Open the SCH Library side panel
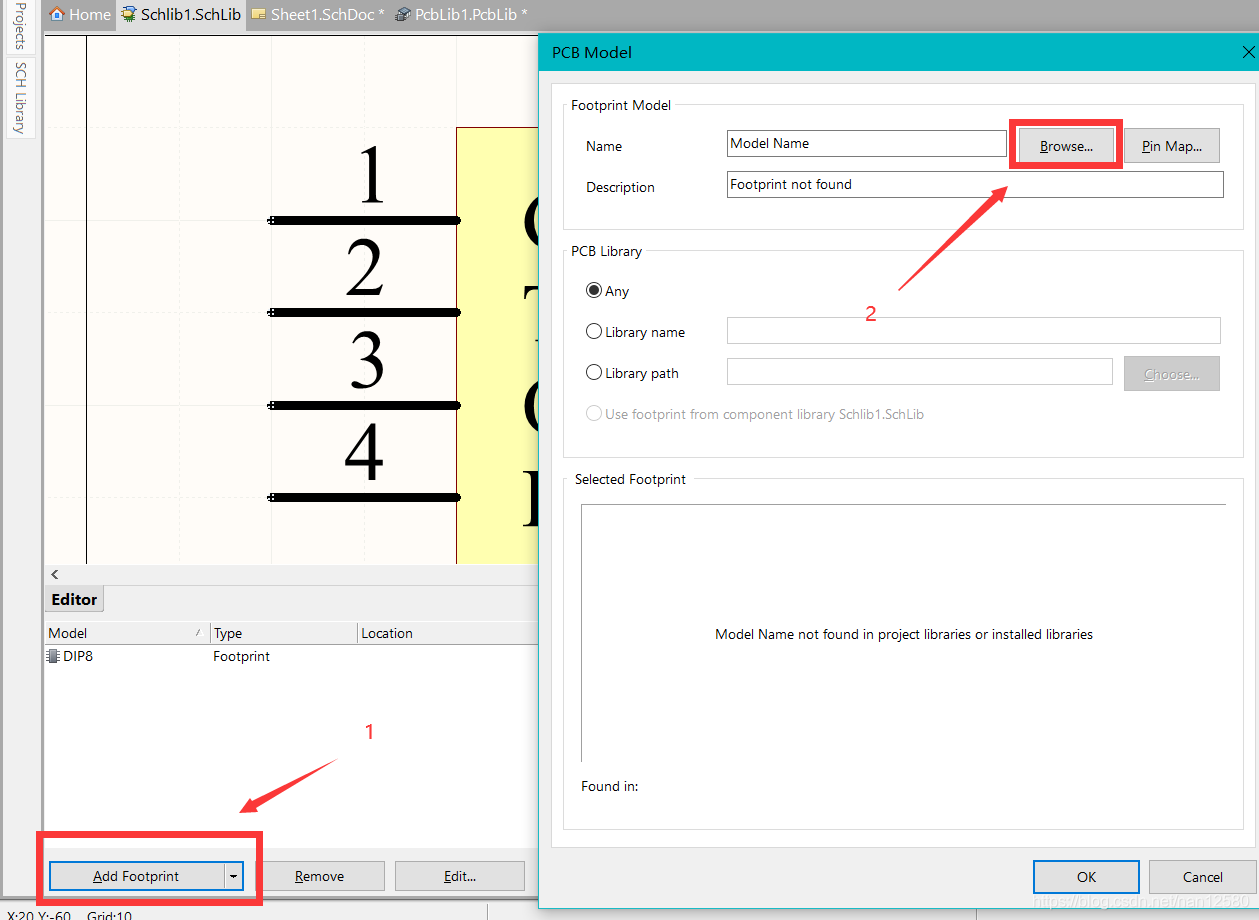 click(x=20, y=97)
